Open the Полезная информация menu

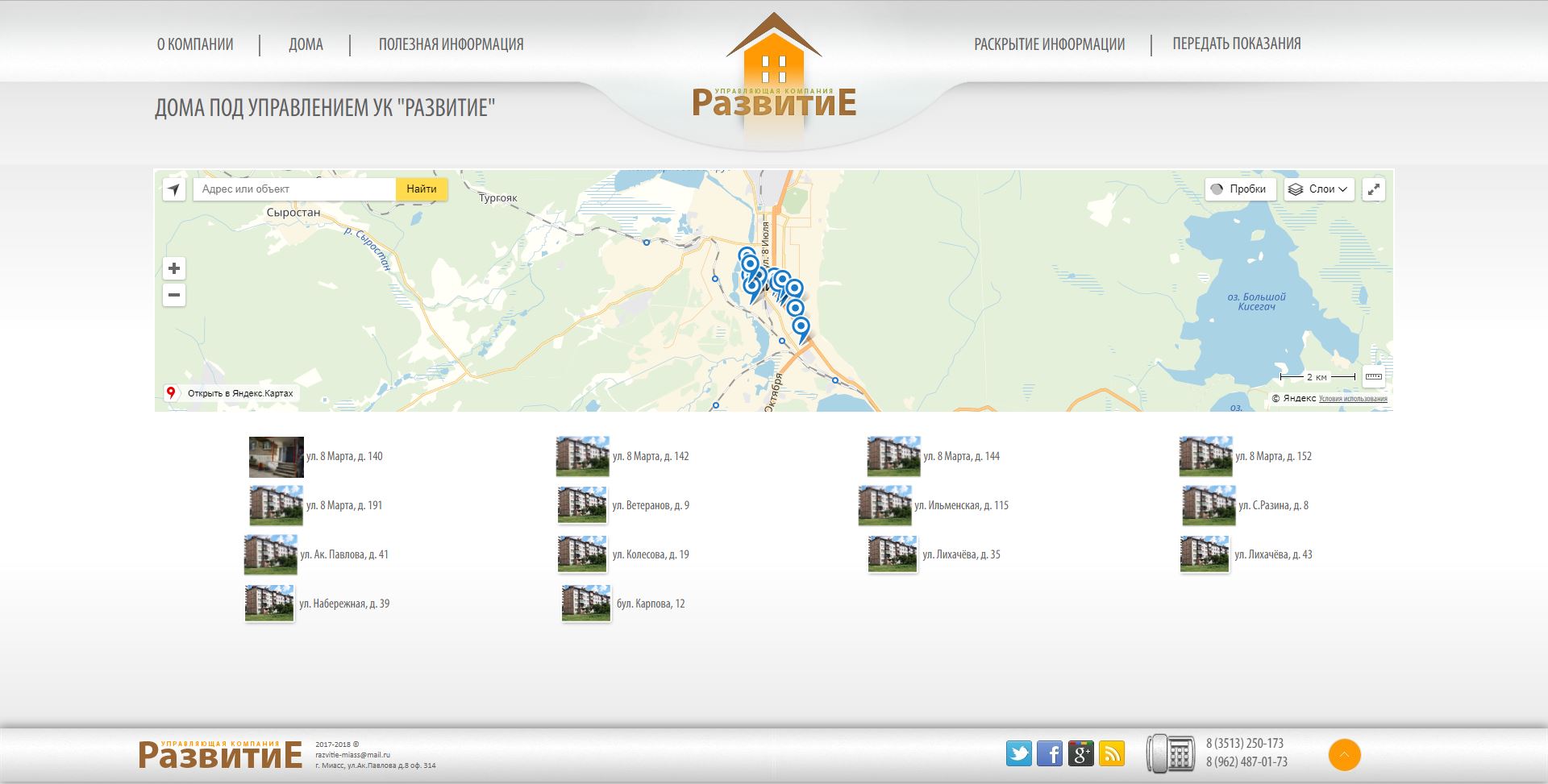451,44
